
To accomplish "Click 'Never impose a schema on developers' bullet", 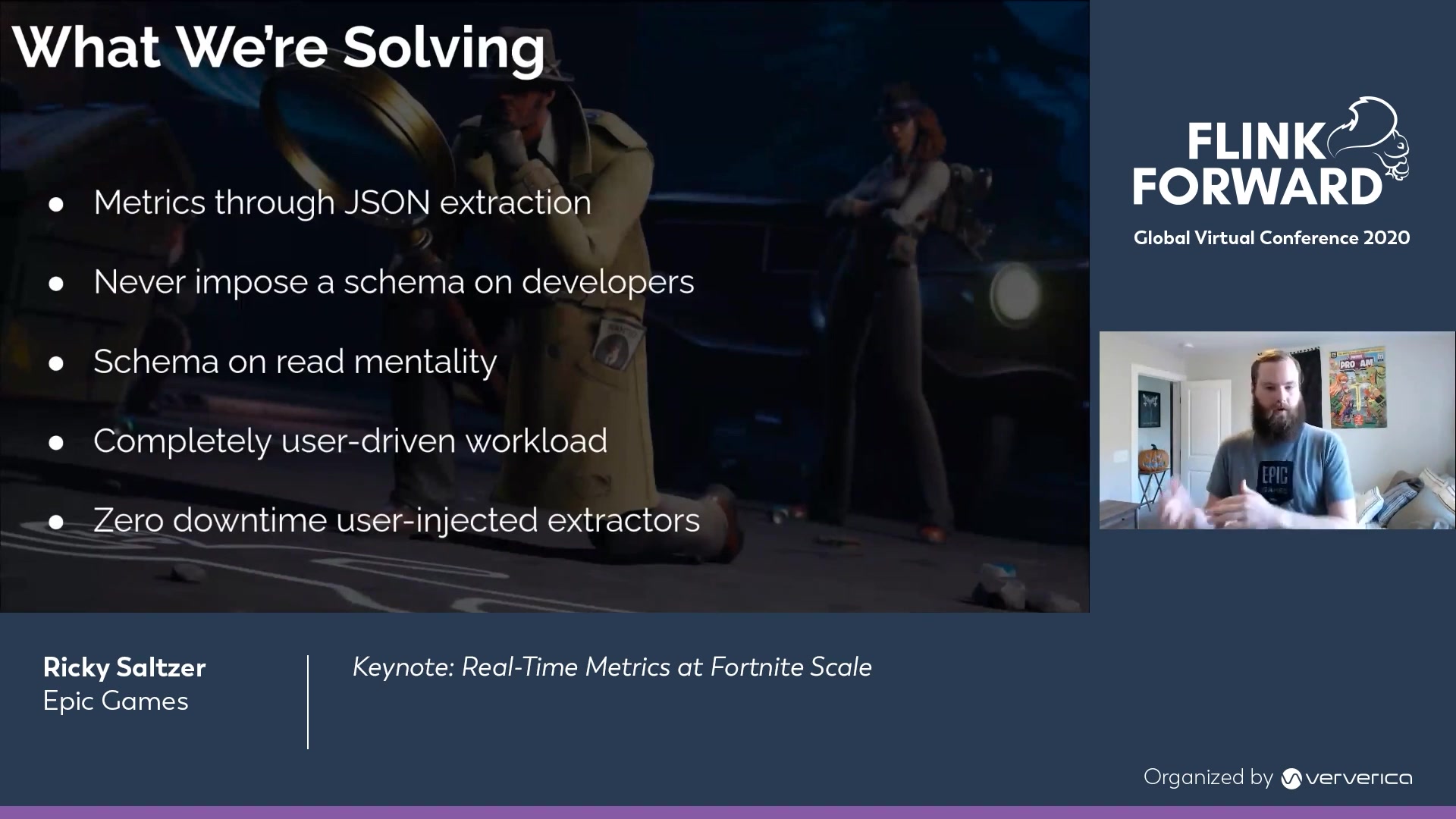I will pyautogui.click(x=394, y=282).
